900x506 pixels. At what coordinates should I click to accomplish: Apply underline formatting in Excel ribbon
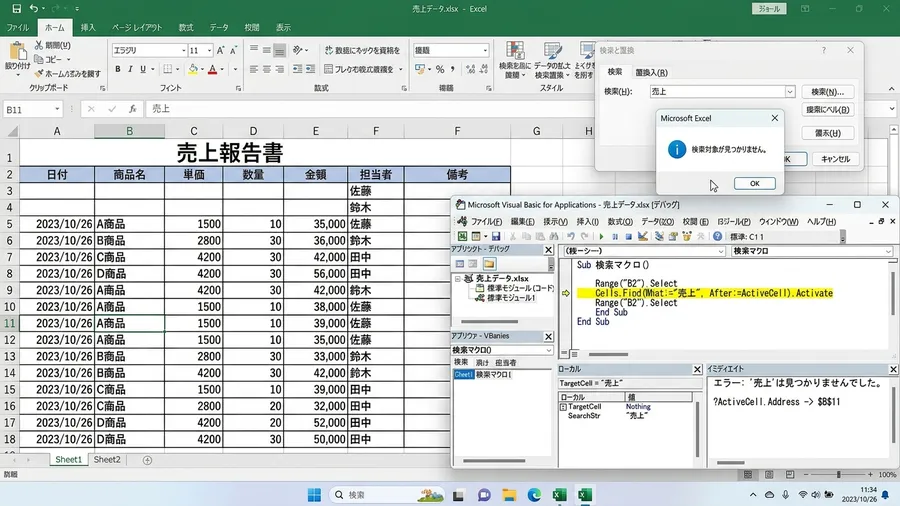[143, 69]
